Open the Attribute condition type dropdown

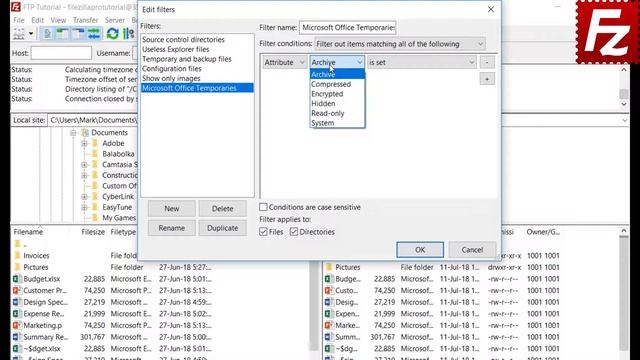284,62
